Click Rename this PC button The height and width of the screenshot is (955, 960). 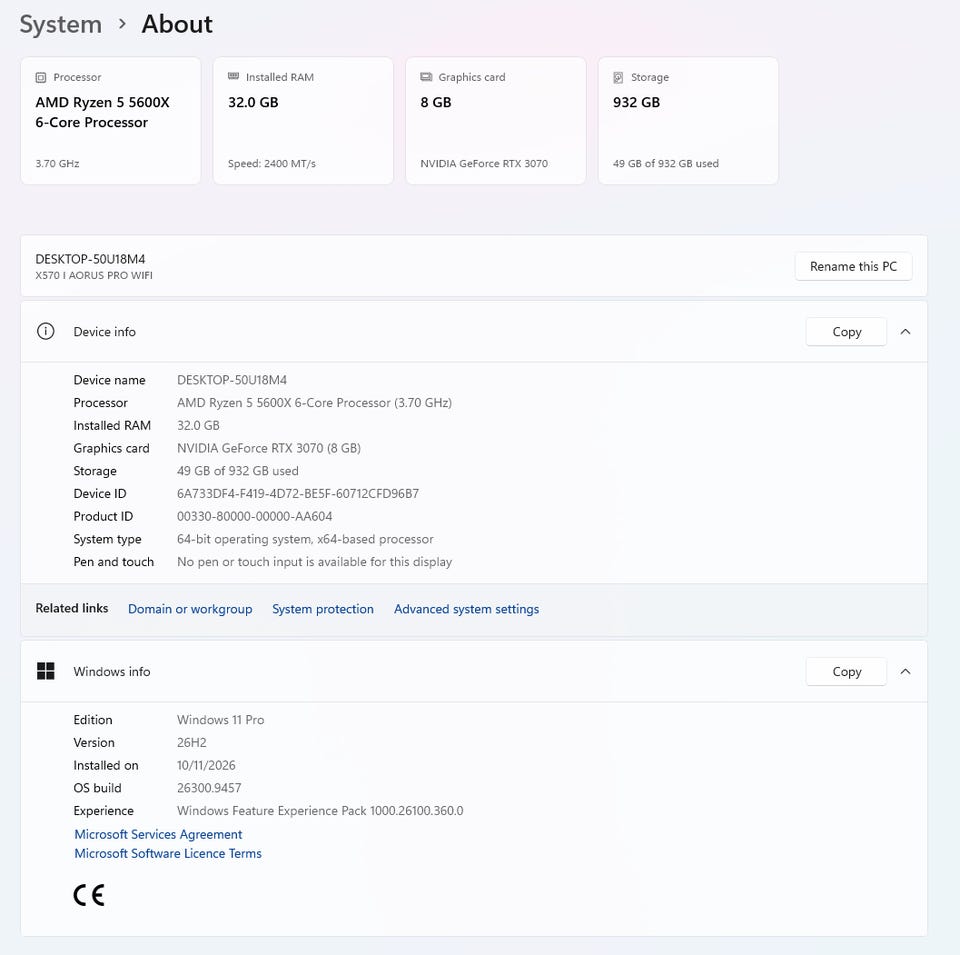point(853,266)
